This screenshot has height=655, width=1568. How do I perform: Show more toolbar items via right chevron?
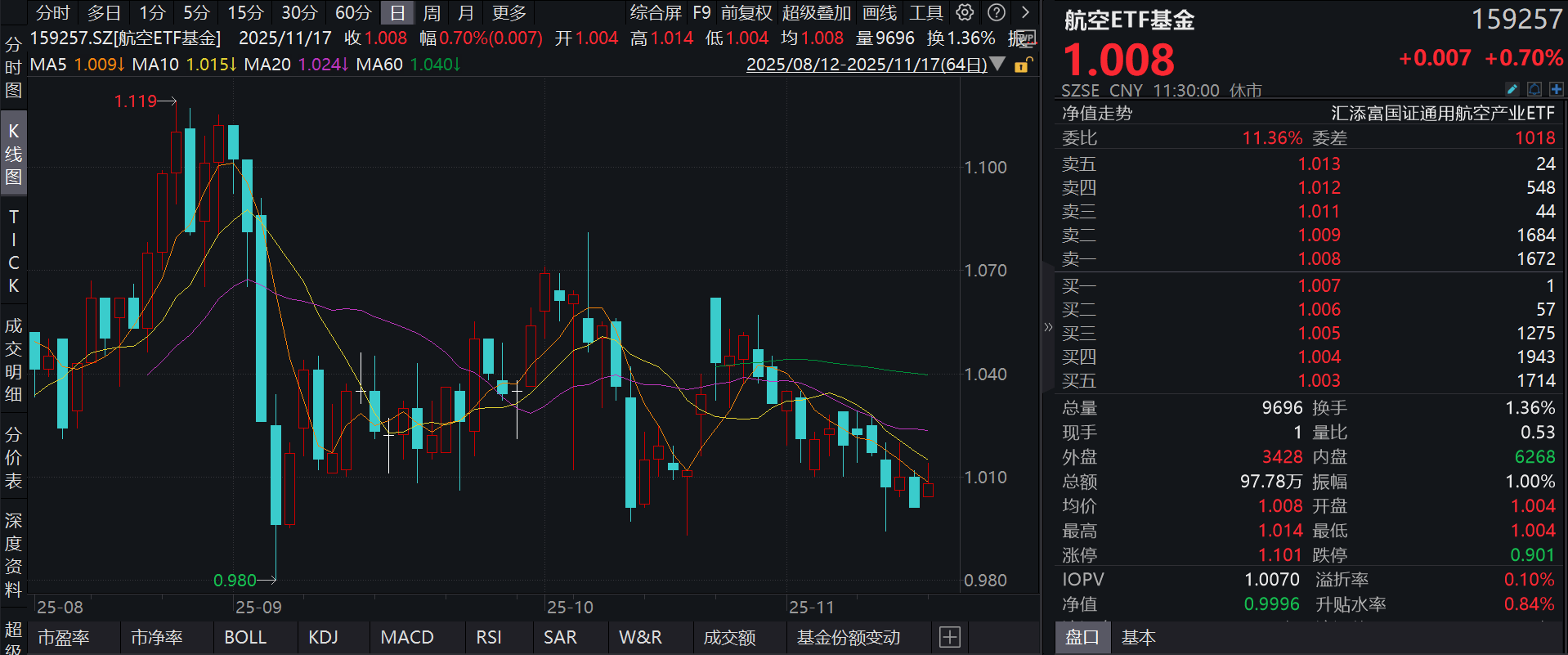point(1025,12)
